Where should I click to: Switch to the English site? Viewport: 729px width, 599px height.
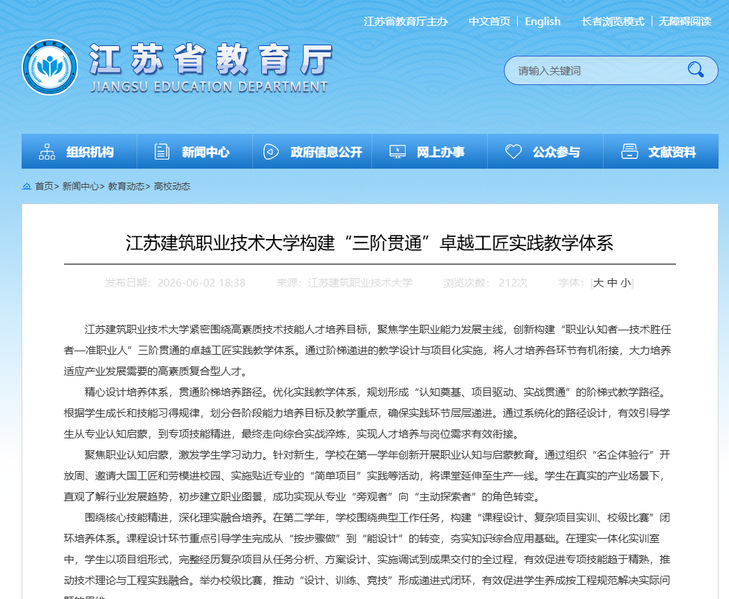tap(543, 21)
